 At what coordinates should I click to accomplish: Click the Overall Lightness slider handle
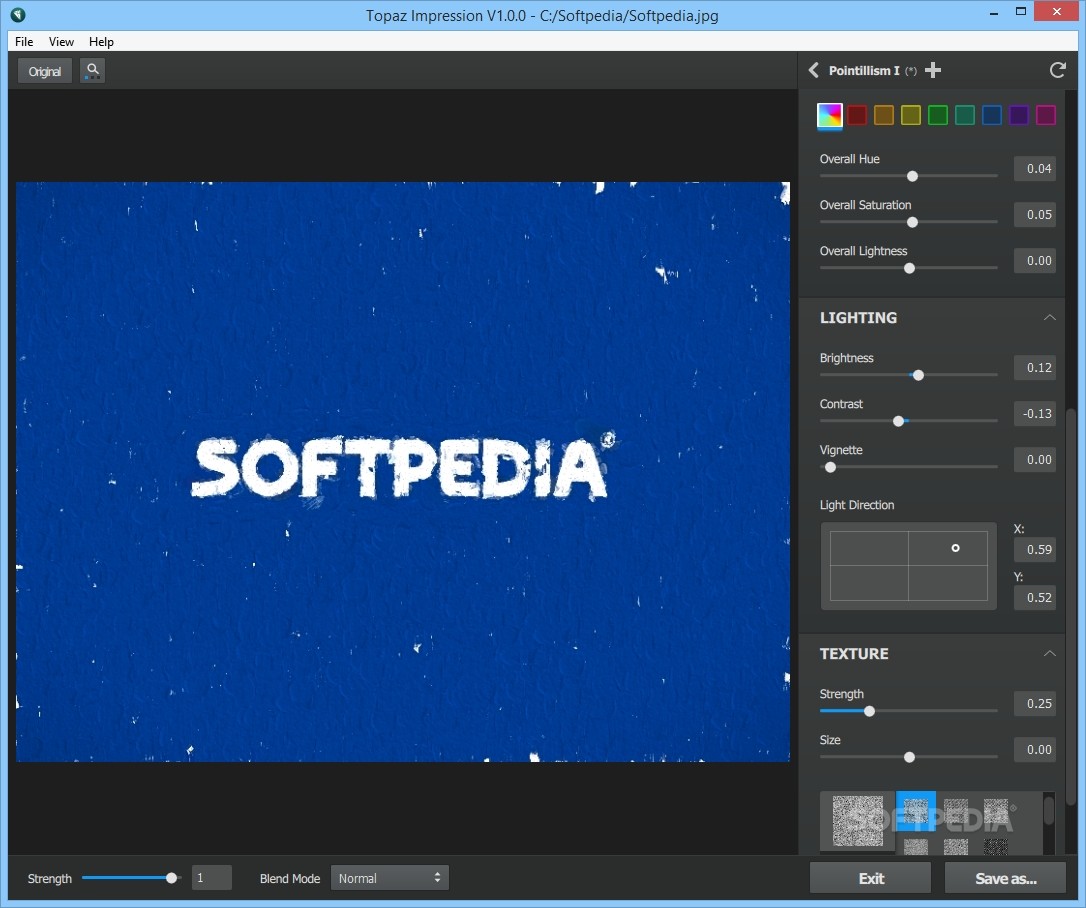tap(909, 268)
